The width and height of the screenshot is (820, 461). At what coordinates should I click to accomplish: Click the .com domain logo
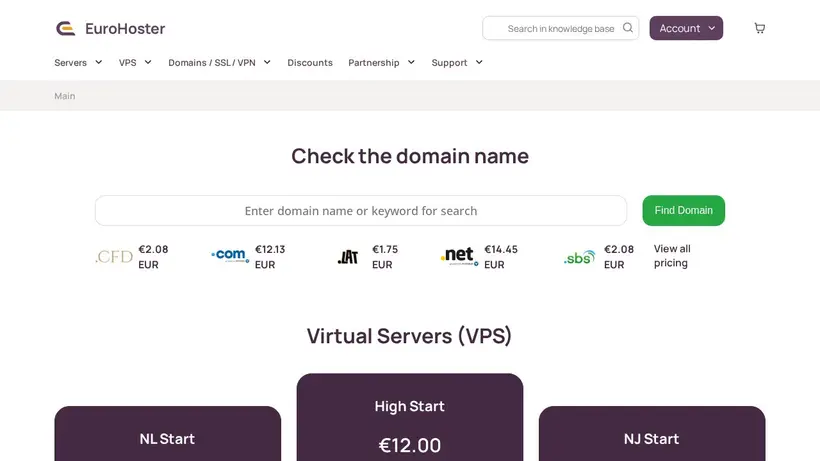(x=230, y=256)
